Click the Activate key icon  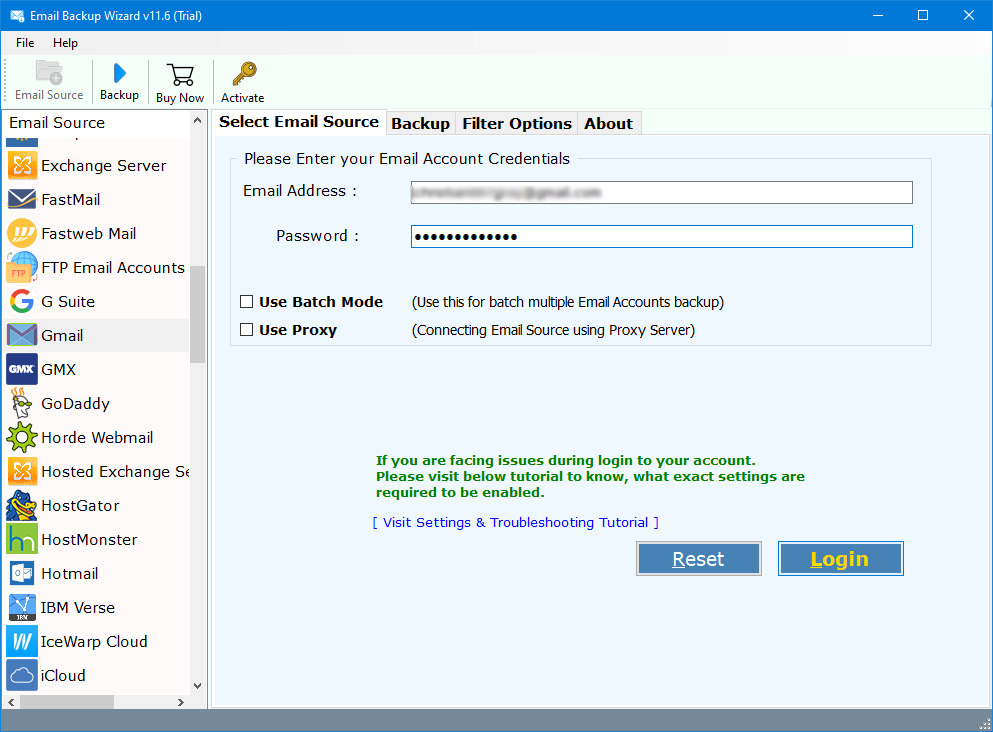coord(244,74)
